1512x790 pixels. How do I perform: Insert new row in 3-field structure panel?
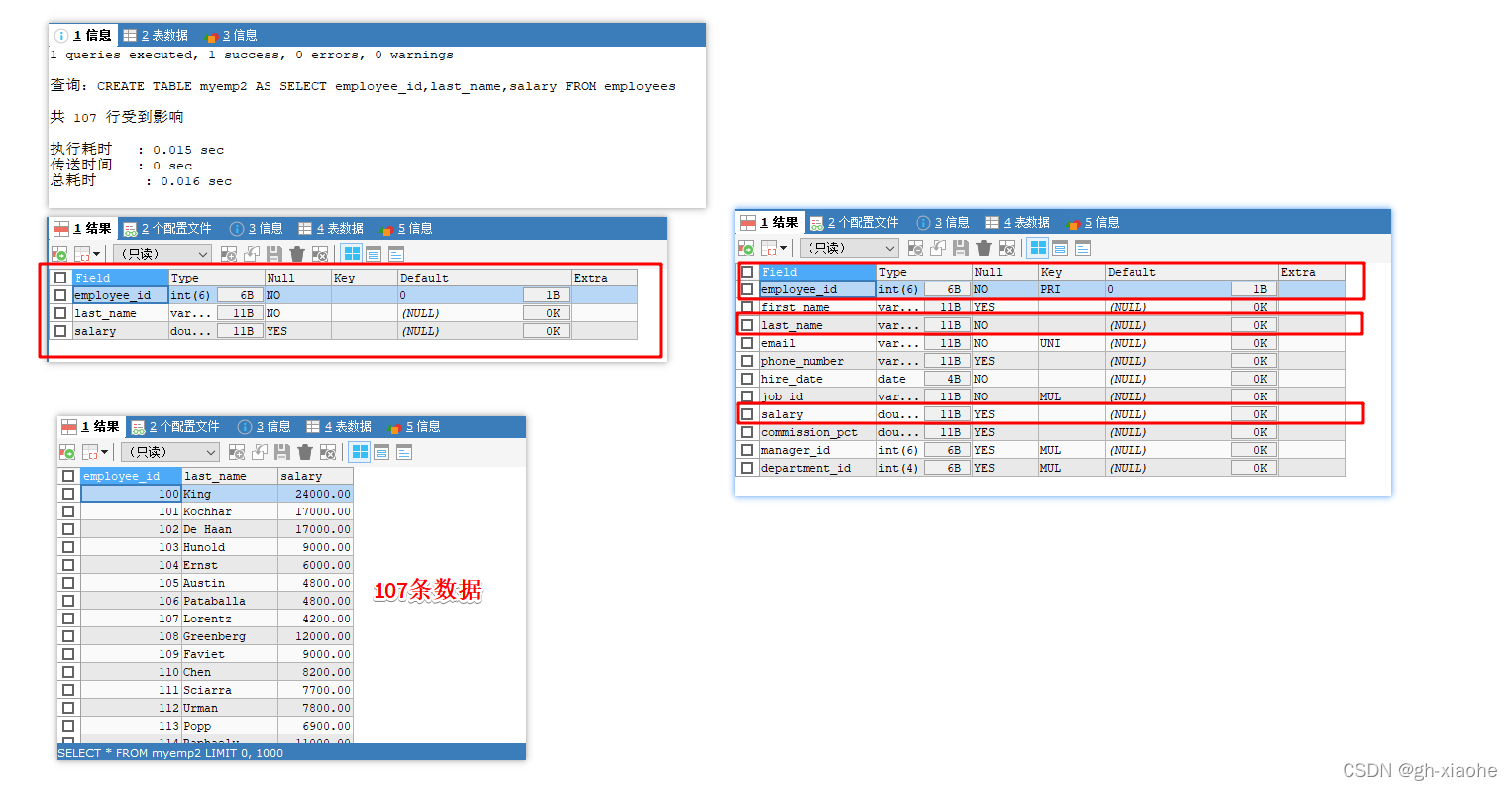(229, 254)
